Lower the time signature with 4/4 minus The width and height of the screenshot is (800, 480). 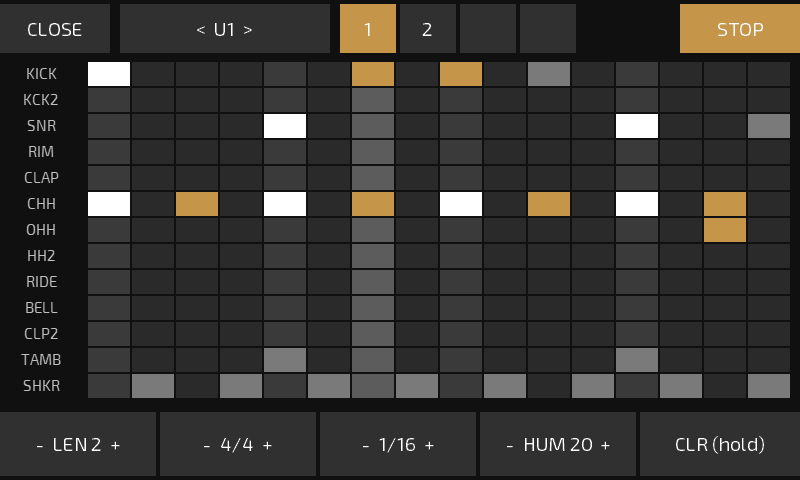click(207, 445)
